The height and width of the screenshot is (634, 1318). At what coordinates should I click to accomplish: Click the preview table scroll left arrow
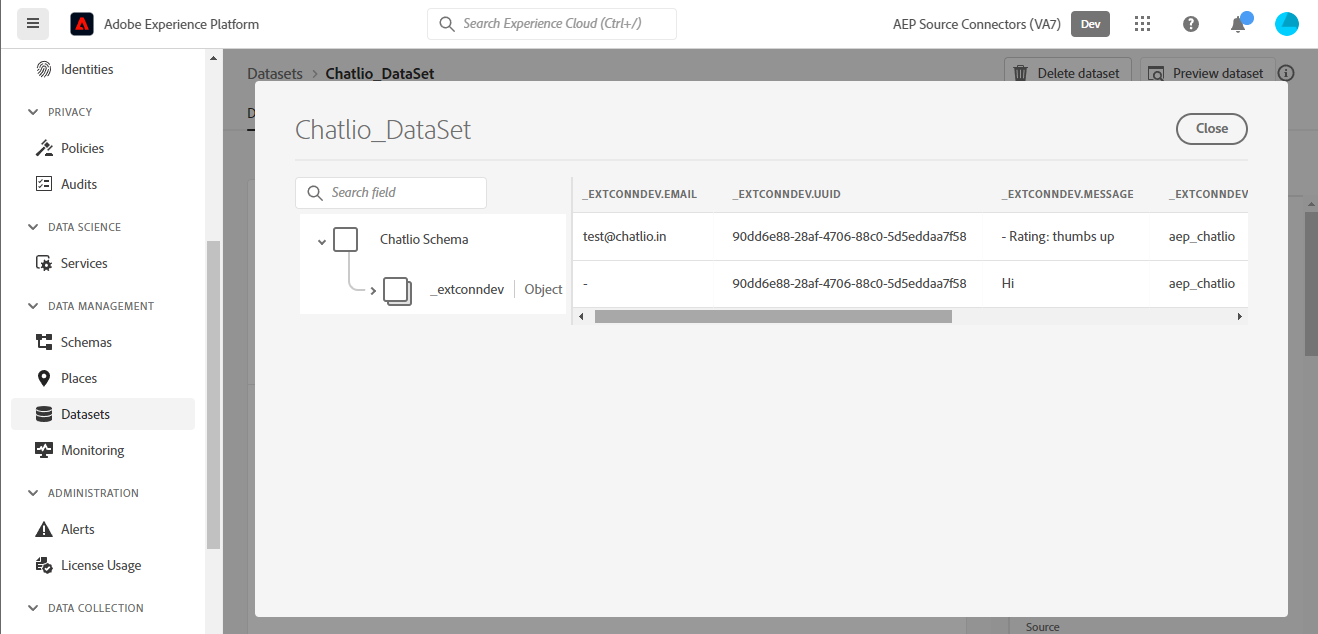[581, 316]
